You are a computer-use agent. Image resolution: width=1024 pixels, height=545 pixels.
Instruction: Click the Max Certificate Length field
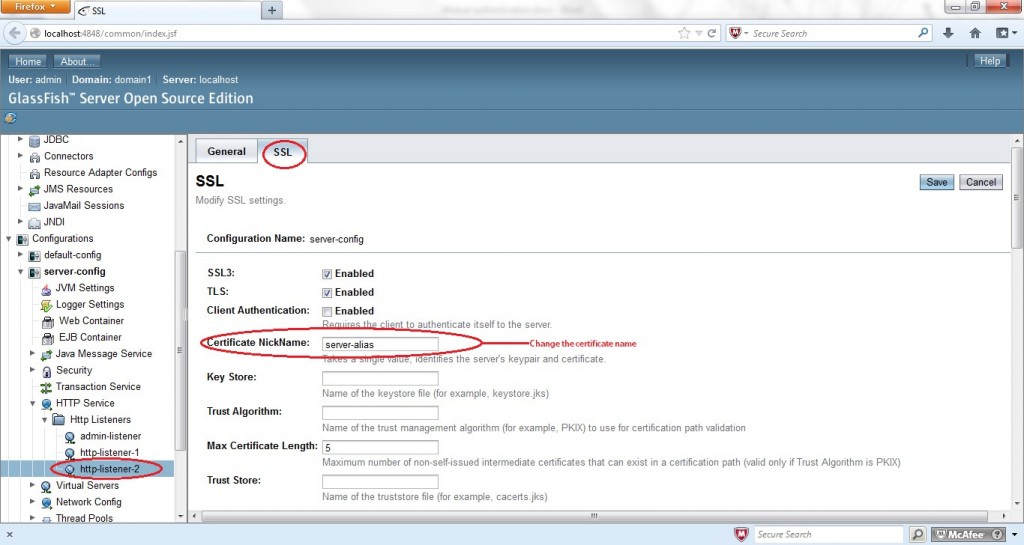coord(380,447)
